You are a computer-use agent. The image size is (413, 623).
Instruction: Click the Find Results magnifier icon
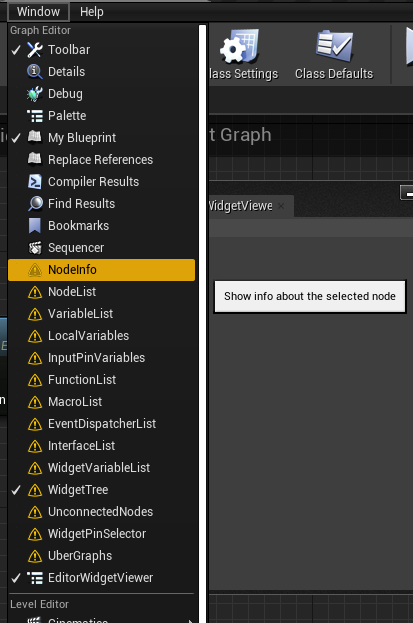click(x=35, y=203)
